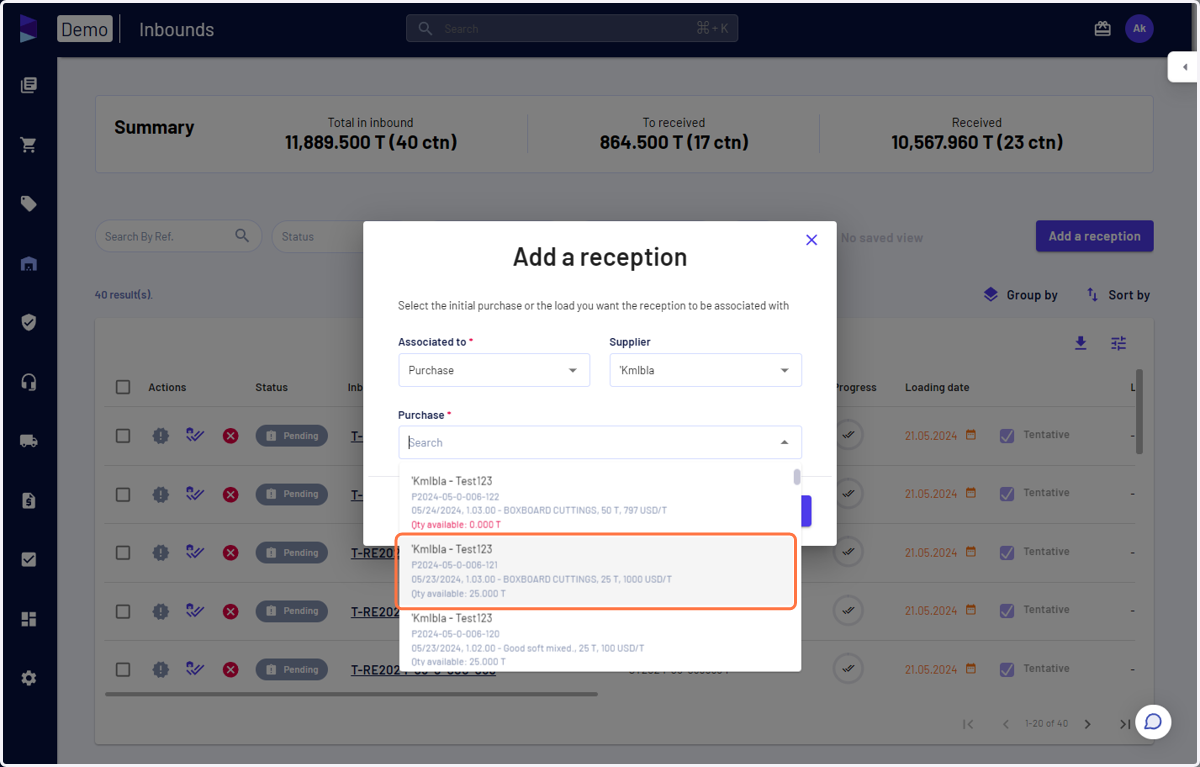1200x767 pixels.
Task: Click the Loading date column header
Action: (937, 387)
